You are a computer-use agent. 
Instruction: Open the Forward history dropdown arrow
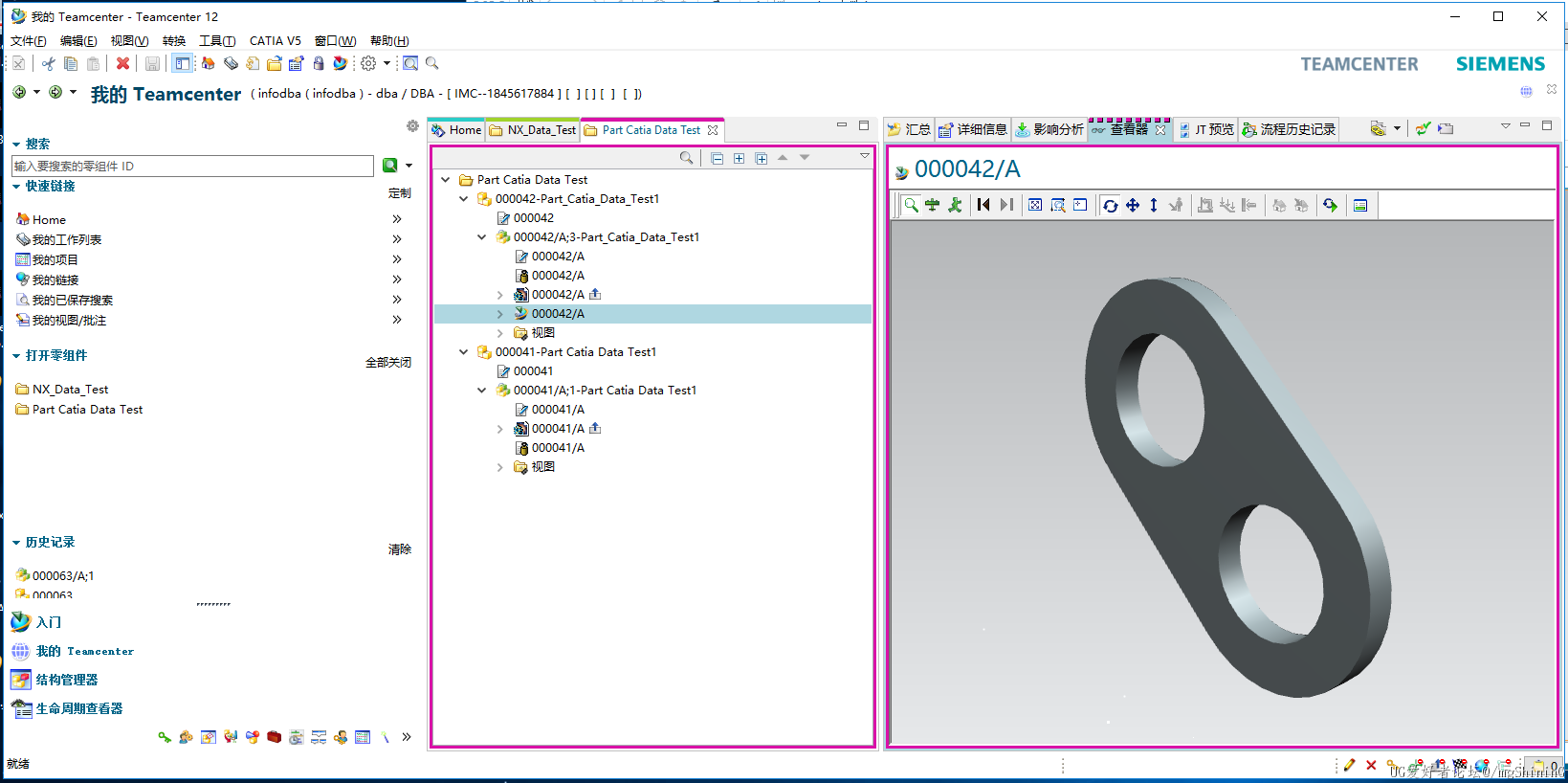click(73, 92)
